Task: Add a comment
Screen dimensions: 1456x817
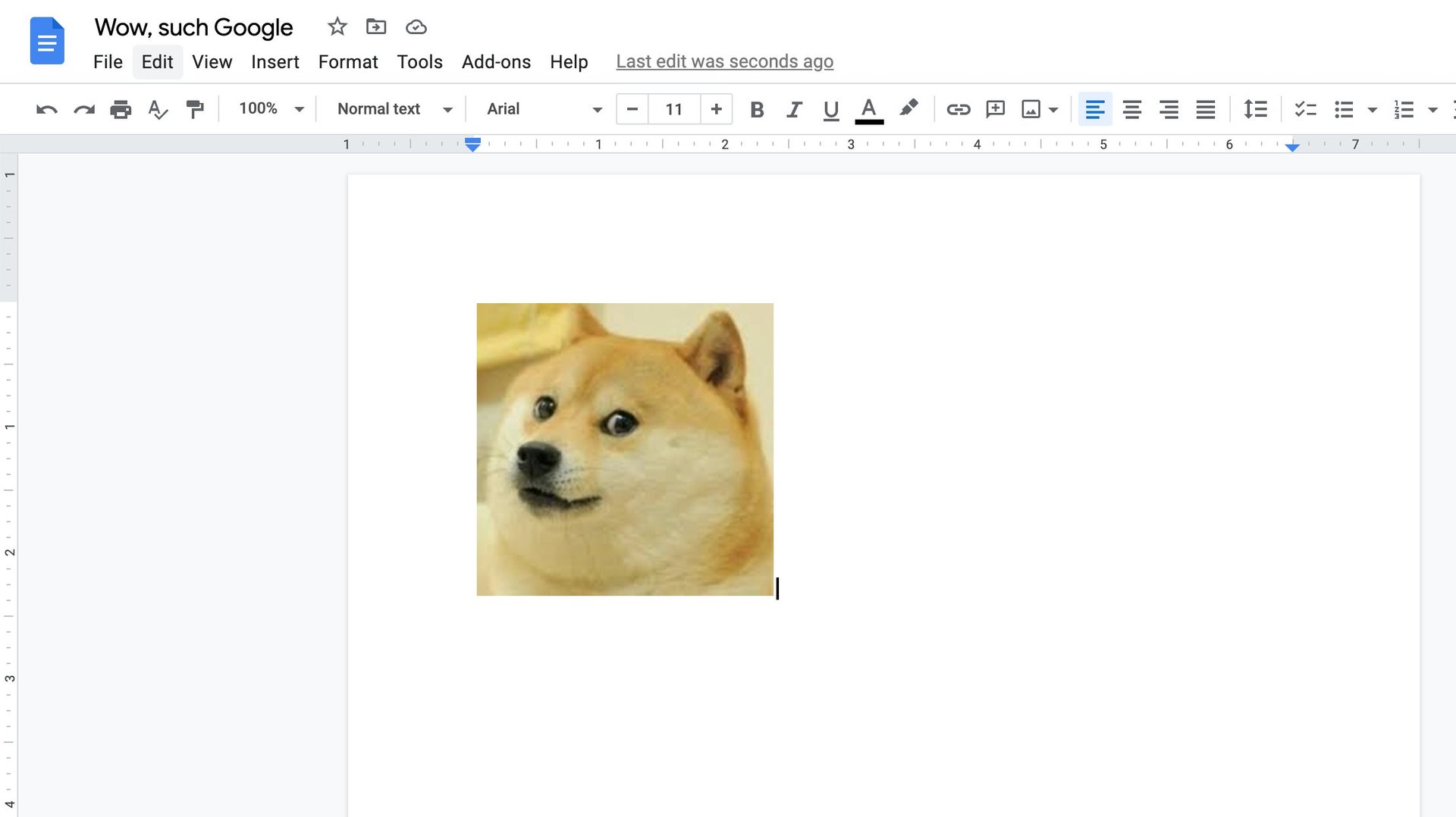Action: tap(995, 109)
